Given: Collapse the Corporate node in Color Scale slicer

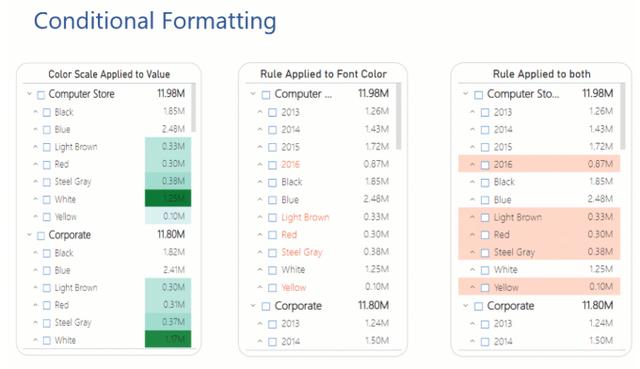Looking at the screenshot, I should click(29, 235).
